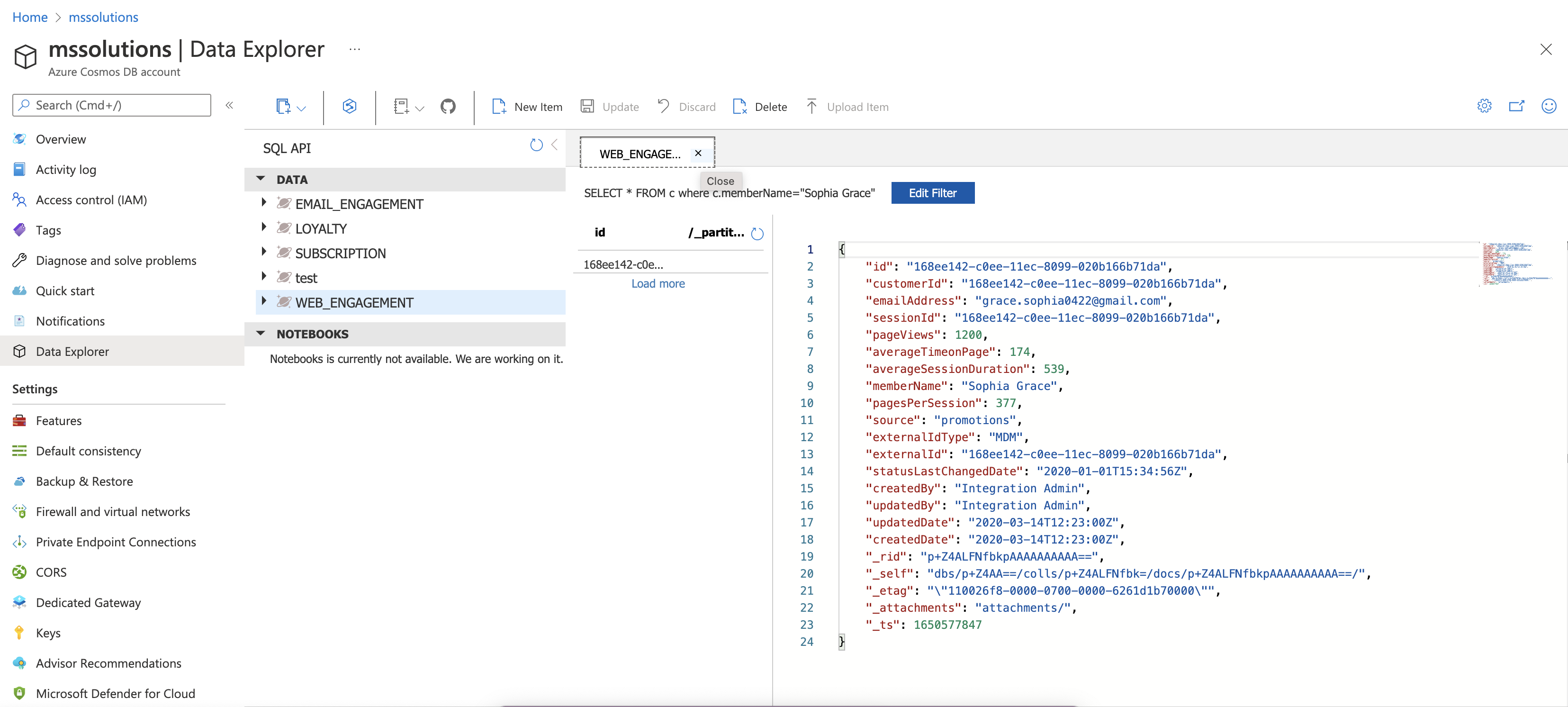The width and height of the screenshot is (1568, 707).
Task: Click the Upload Item arrow icon
Action: (x=811, y=107)
